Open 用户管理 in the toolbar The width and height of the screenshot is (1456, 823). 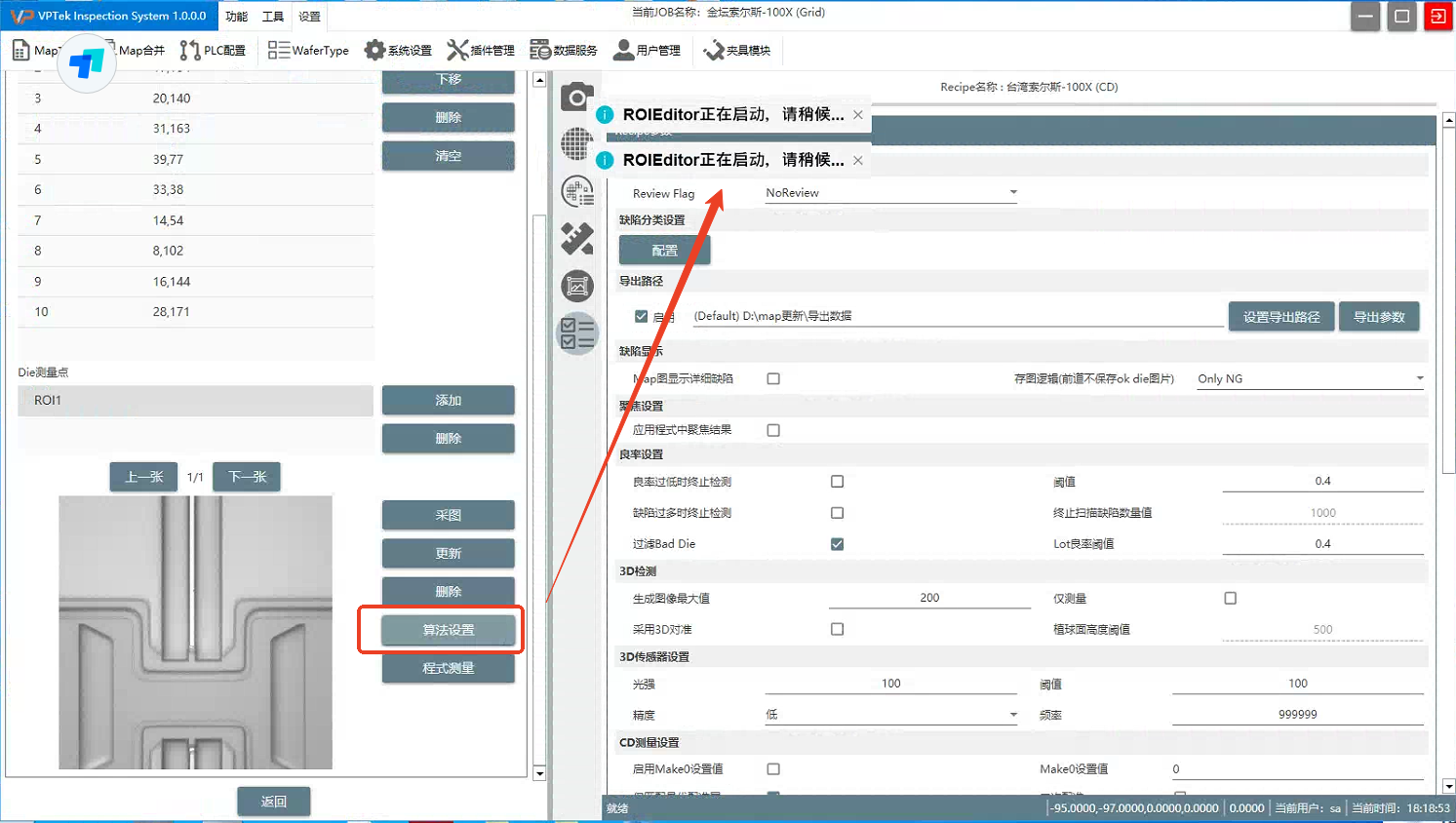(x=647, y=51)
